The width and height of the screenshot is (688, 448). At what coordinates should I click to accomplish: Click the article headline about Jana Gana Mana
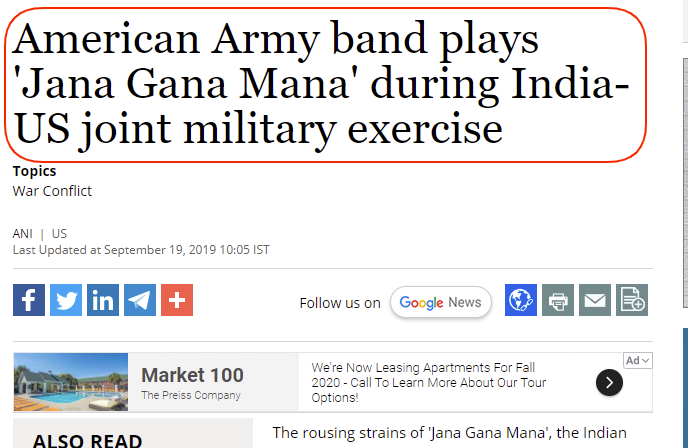pos(320,84)
